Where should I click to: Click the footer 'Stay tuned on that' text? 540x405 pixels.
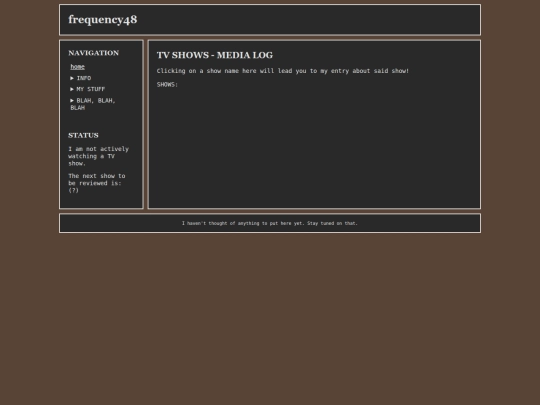tap(332, 223)
